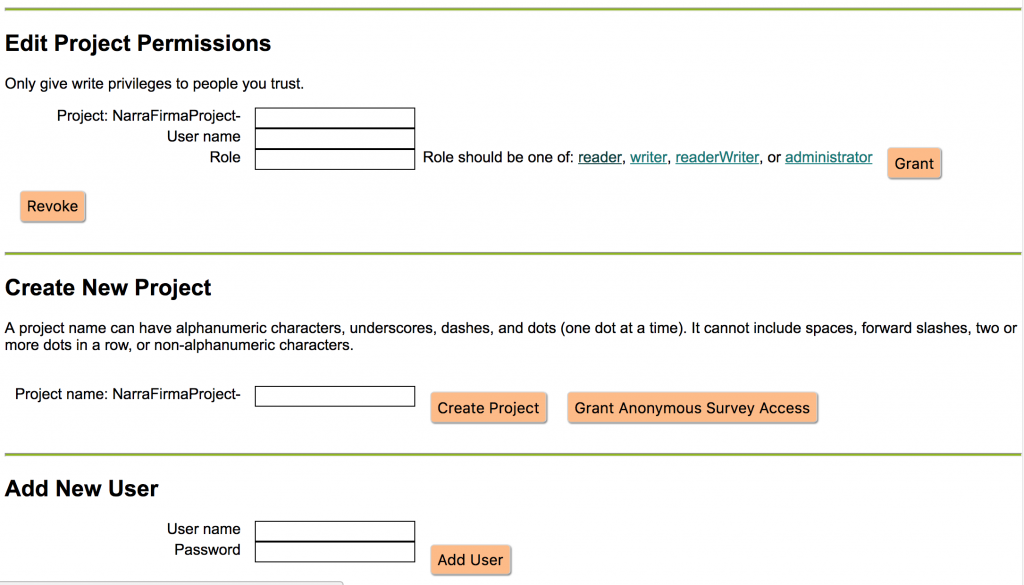Select the reader link to assign reader role
Screen dimensions: 1024x585
pos(599,157)
